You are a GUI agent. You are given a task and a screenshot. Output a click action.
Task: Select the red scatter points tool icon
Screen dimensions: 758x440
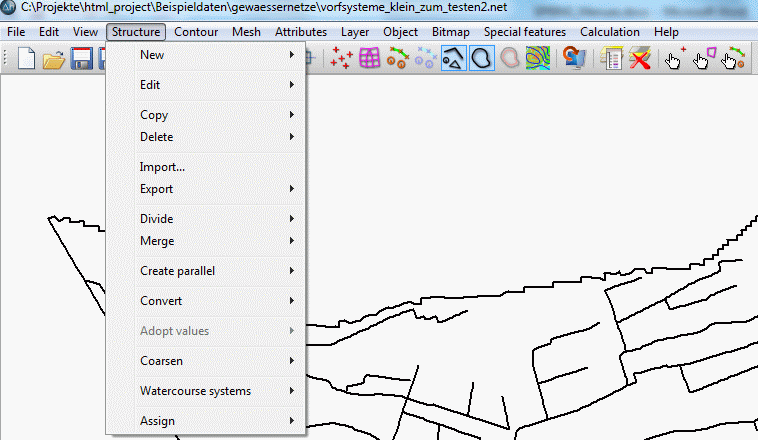tap(341, 59)
